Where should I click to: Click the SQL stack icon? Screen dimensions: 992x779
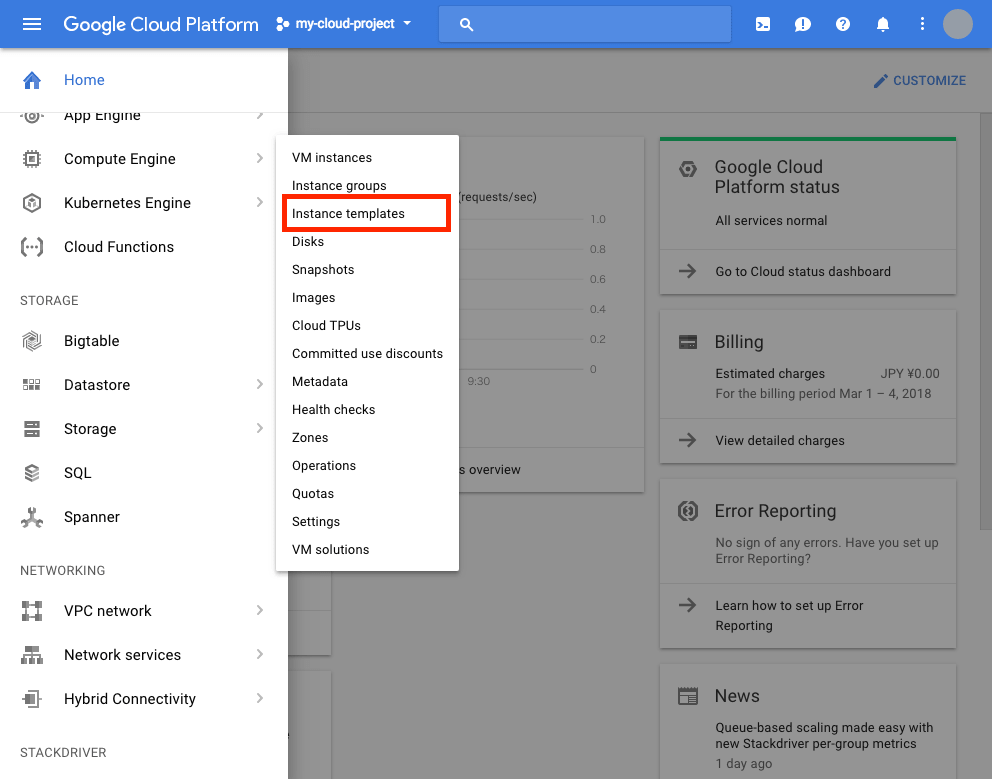tap(32, 473)
